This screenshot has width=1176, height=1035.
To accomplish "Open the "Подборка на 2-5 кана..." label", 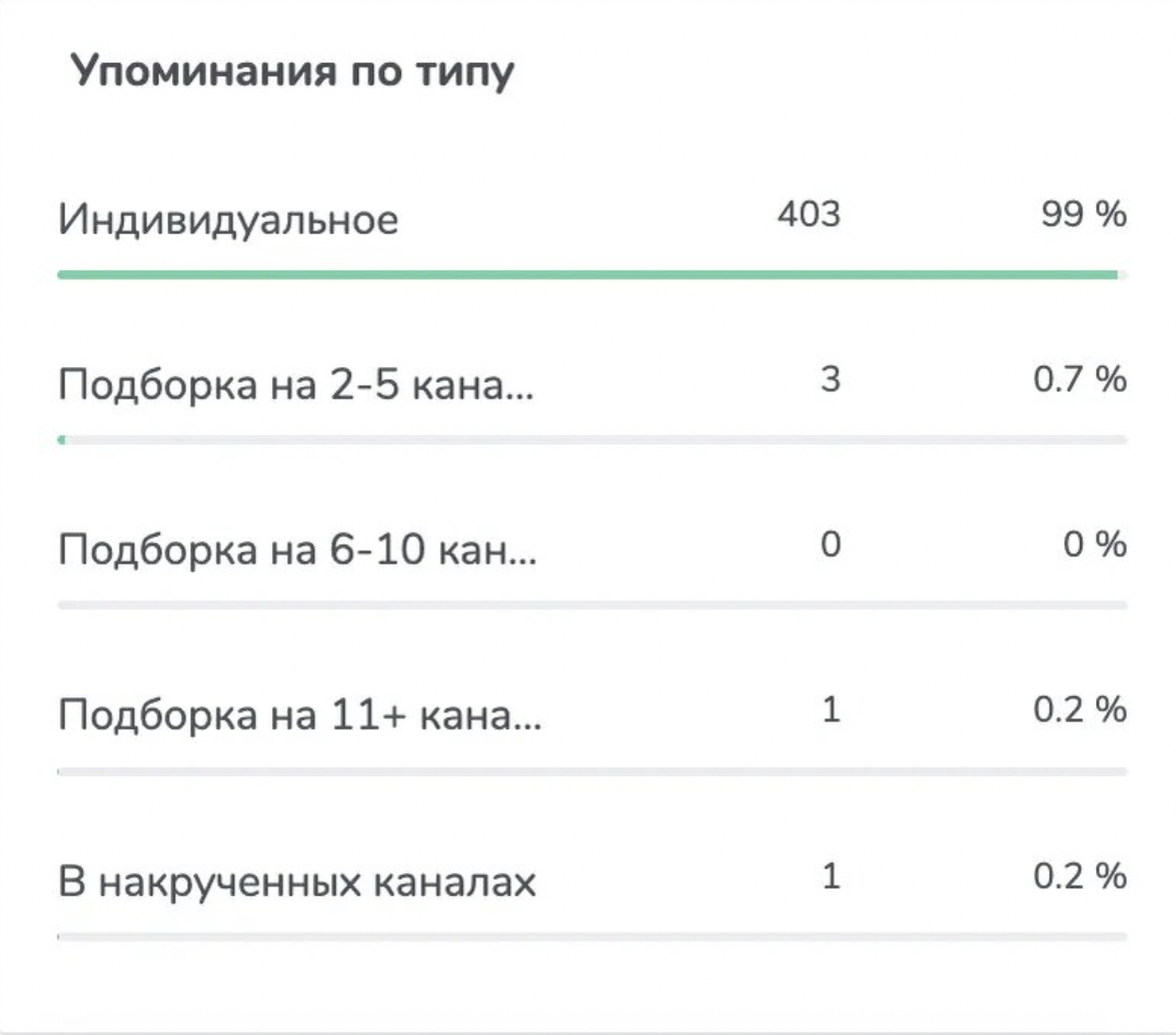I will [295, 385].
